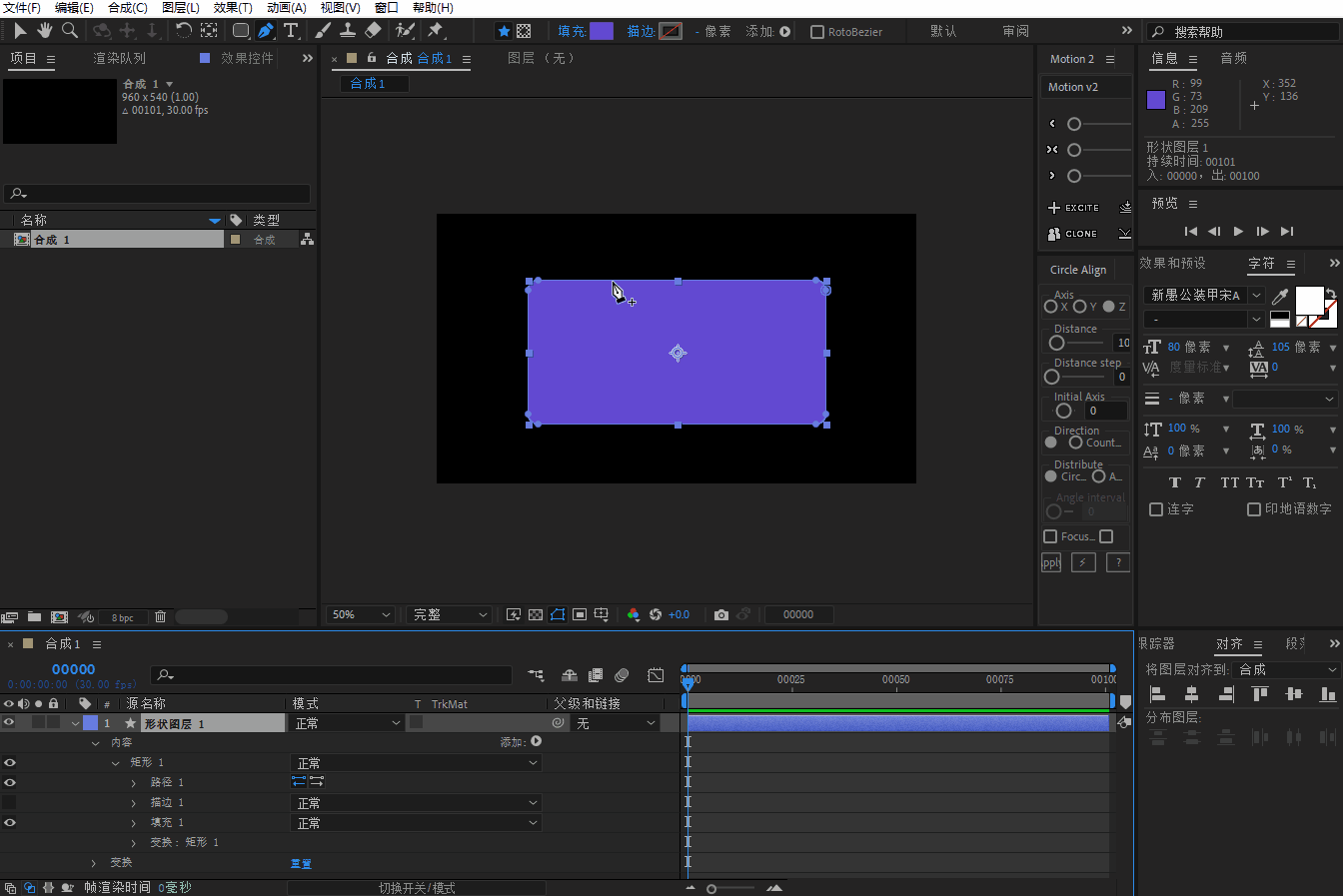The image size is (1343, 896).
Task: Show the 描边 1 visibility box
Action: point(9,802)
